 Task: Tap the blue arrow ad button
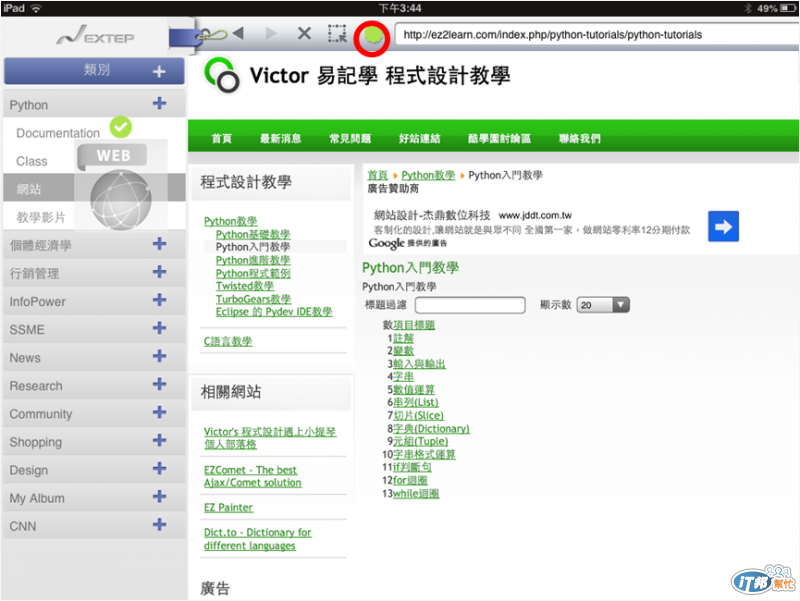(x=723, y=226)
